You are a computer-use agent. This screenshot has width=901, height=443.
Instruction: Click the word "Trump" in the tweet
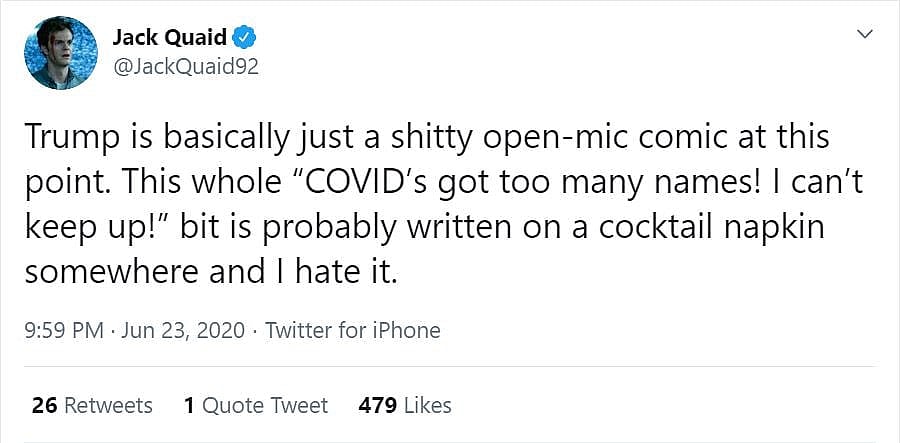[60, 138]
